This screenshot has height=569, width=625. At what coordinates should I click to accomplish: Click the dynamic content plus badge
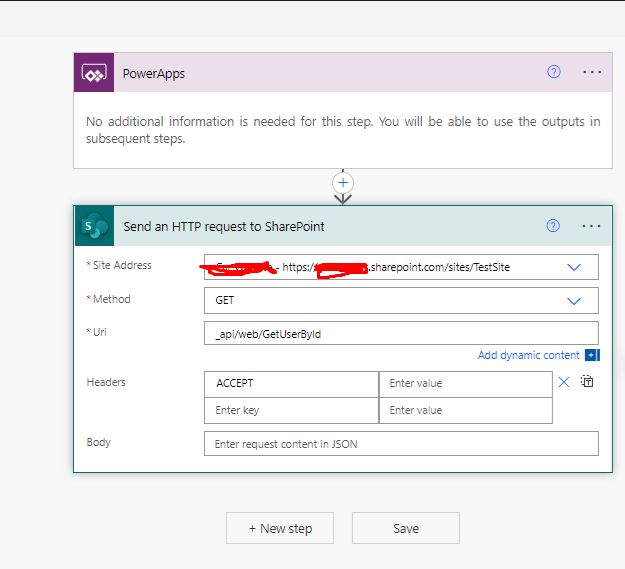click(592, 355)
